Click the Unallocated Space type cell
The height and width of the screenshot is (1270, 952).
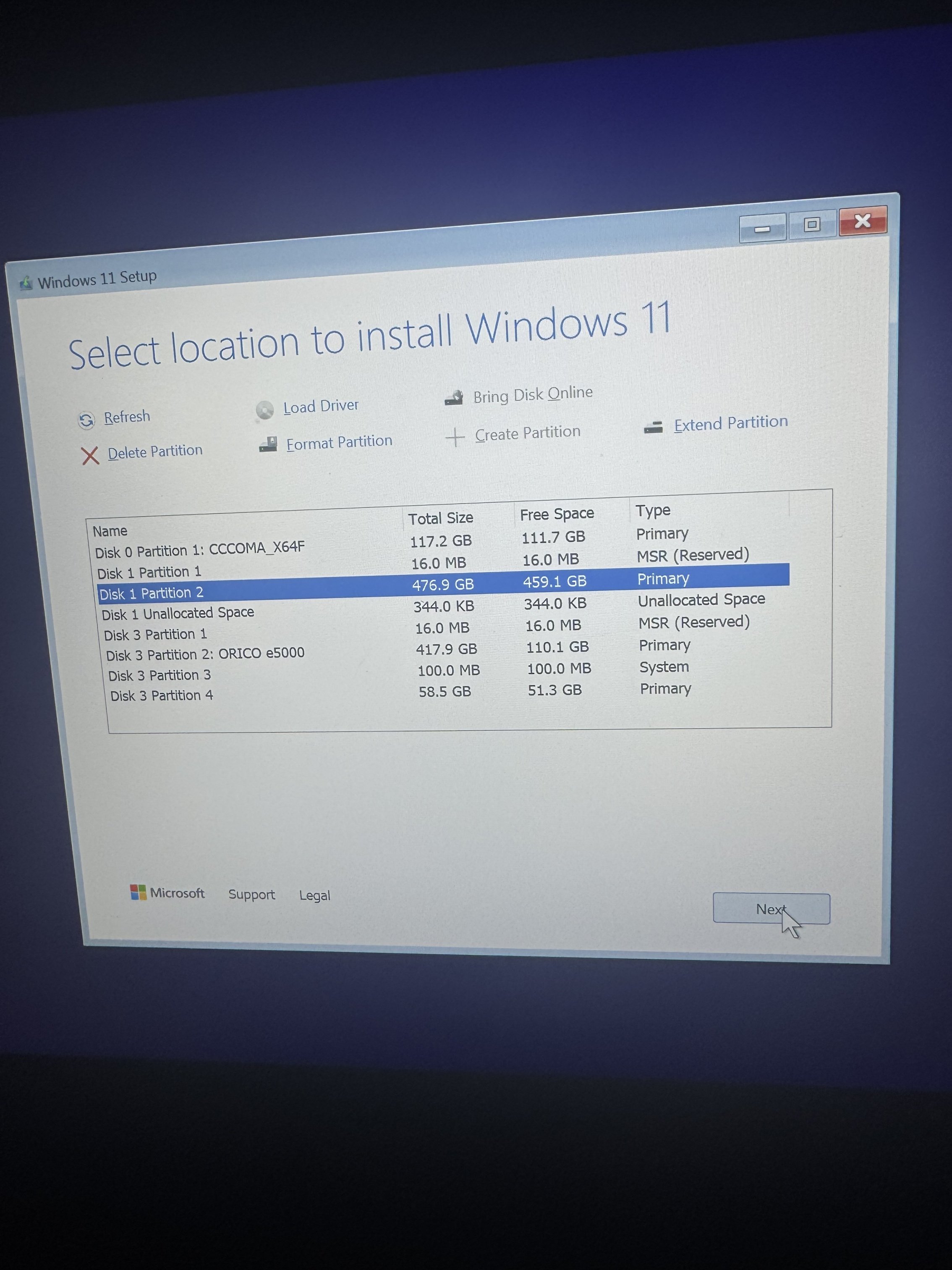(x=702, y=600)
